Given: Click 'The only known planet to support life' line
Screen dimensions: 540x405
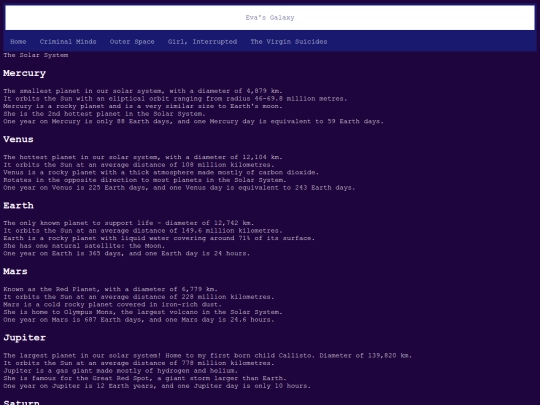Looking at the screenshot, I should coord(129,223).
